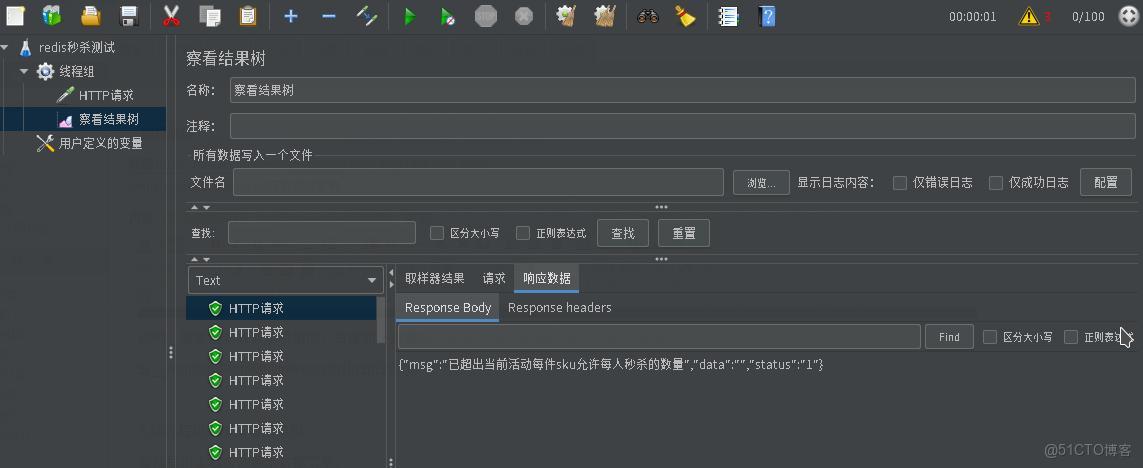This screenshot has width=1143, height=468.
Task: Open the log viewer via warning triangle icon
Action: (1029, 16)
